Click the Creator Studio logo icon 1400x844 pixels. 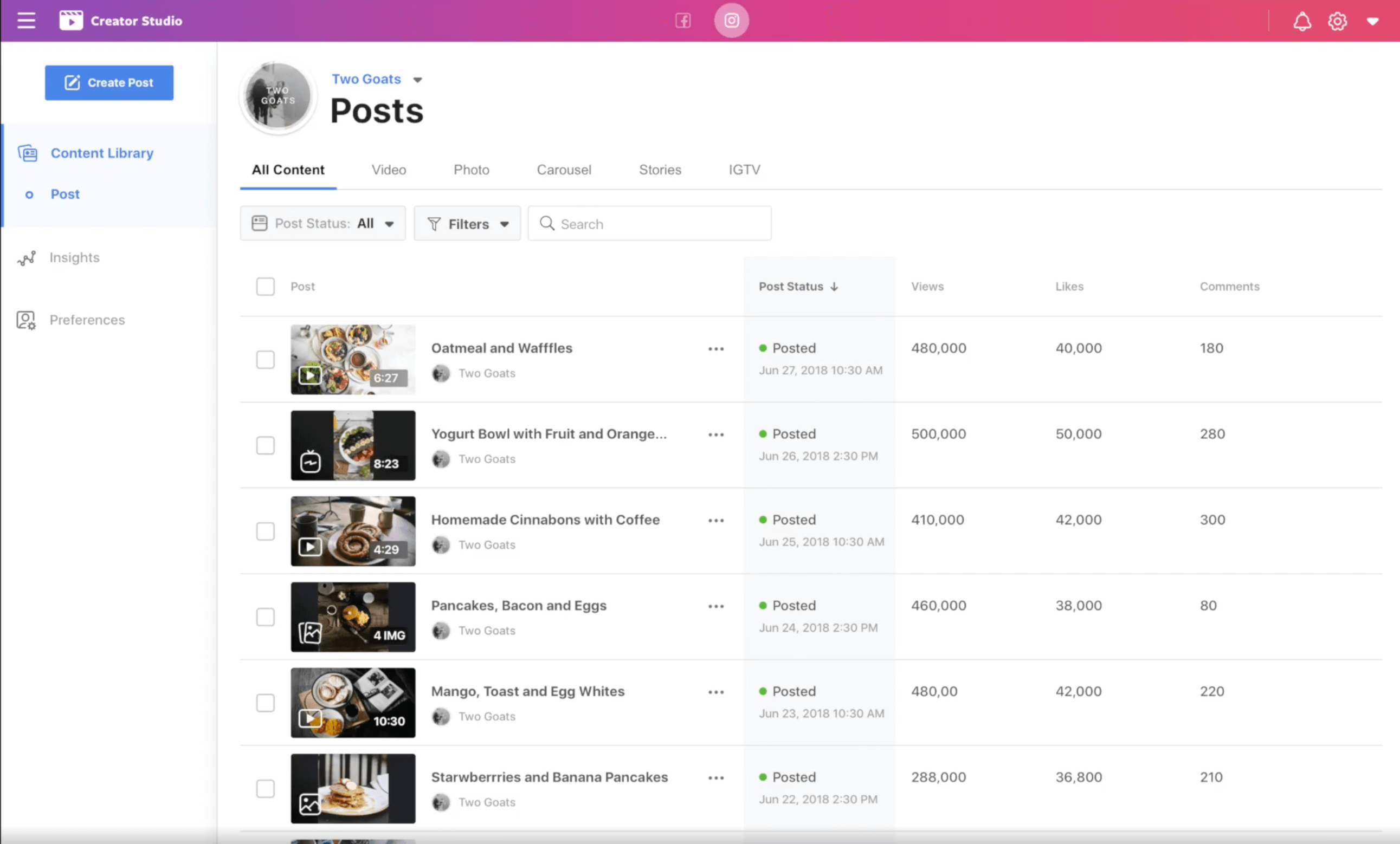click(71, 21)
